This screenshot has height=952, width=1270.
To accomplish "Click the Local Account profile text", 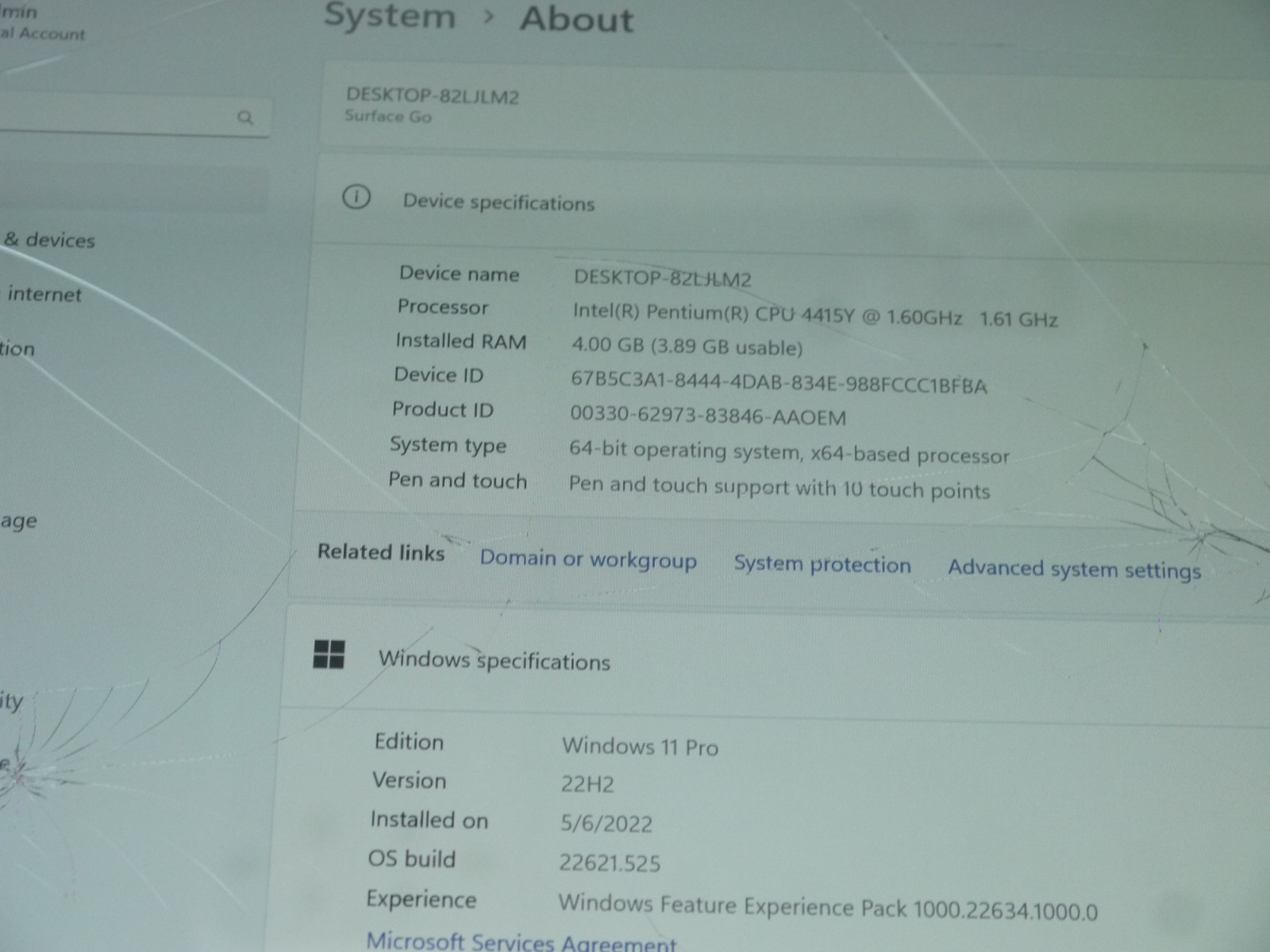I will 41,33.
